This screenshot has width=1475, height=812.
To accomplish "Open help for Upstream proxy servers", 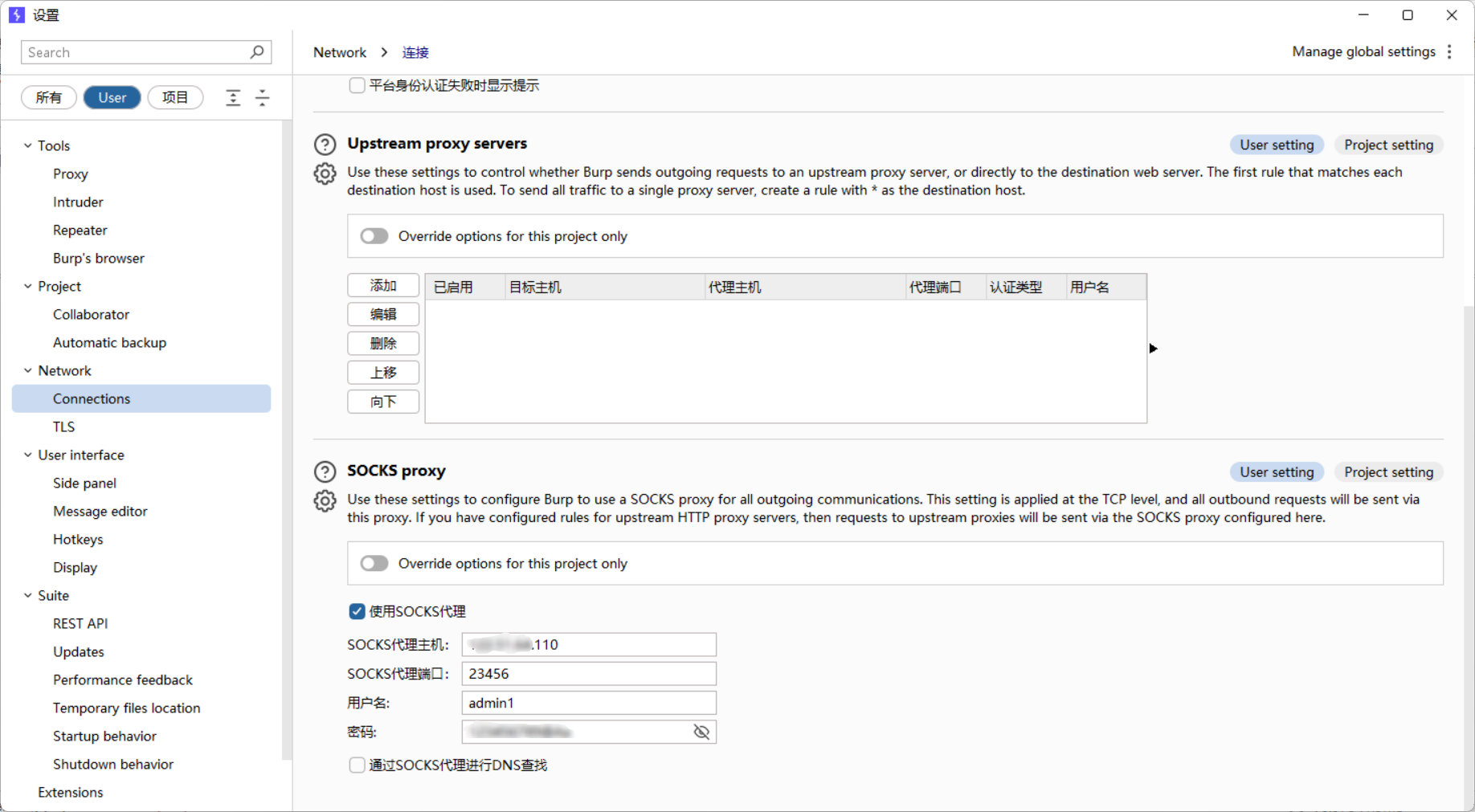I will (x=325, y=145).
